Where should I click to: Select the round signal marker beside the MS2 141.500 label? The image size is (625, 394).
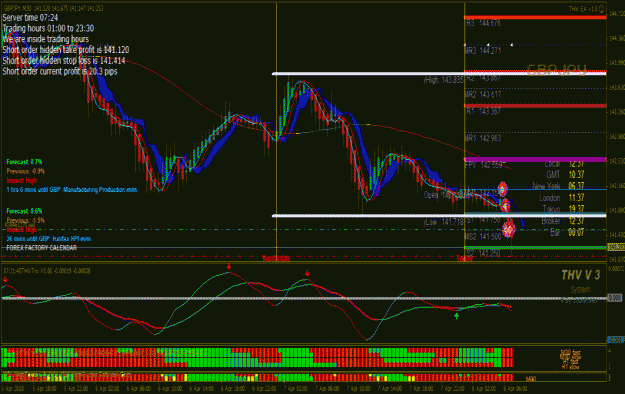[509, 229]
